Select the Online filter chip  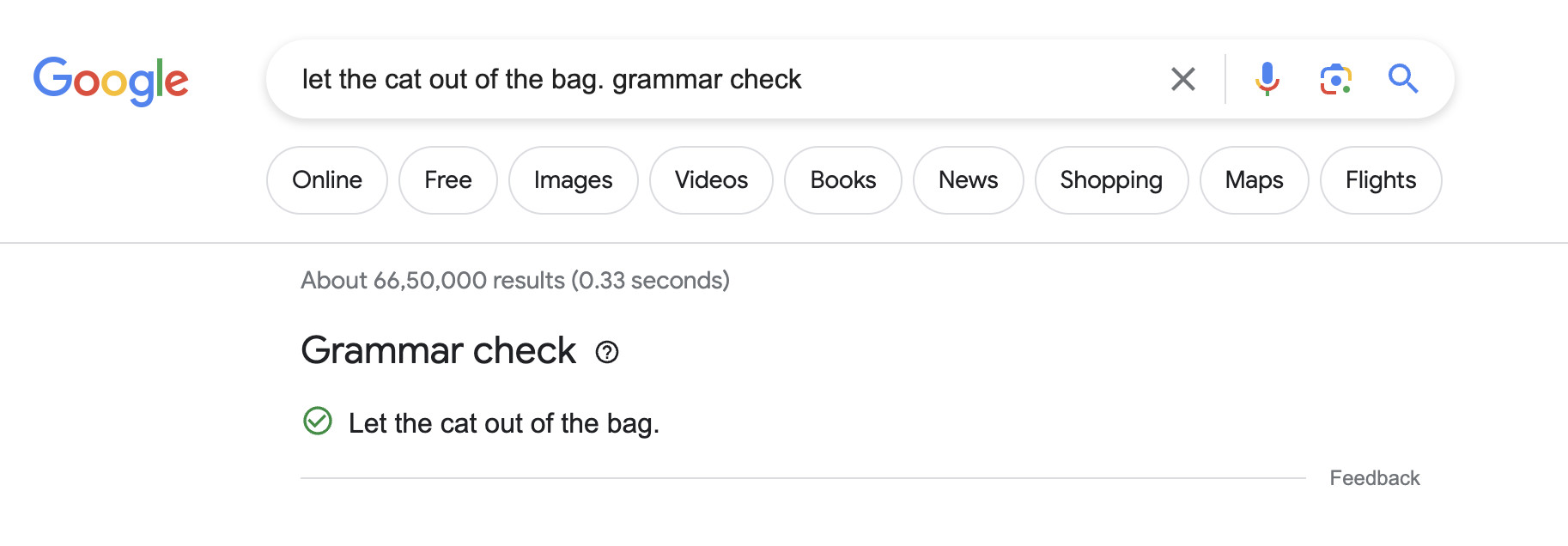[327, 180]
